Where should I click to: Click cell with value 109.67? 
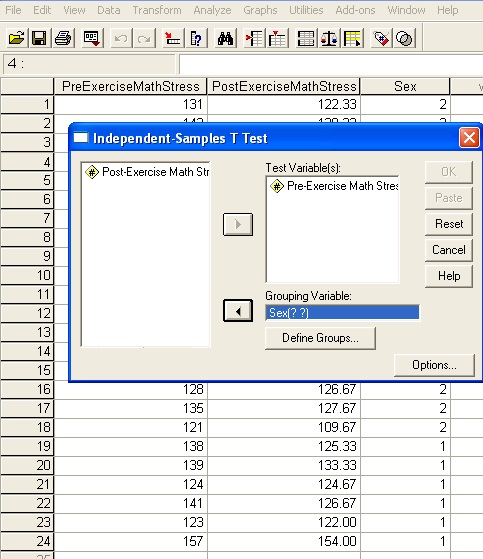click(x=284, y=427)
